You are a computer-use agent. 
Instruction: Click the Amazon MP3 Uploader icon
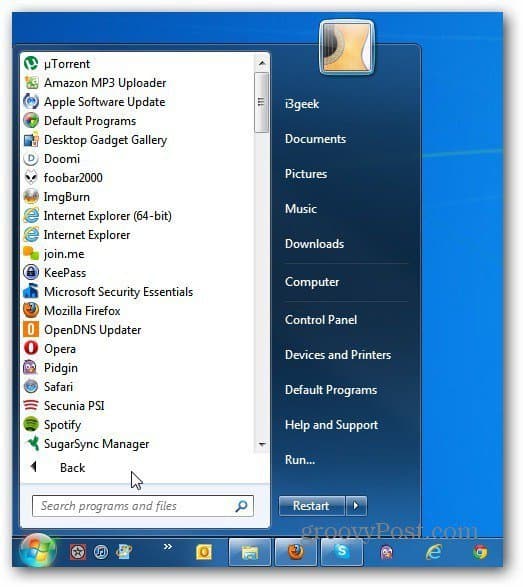point(31,83)
